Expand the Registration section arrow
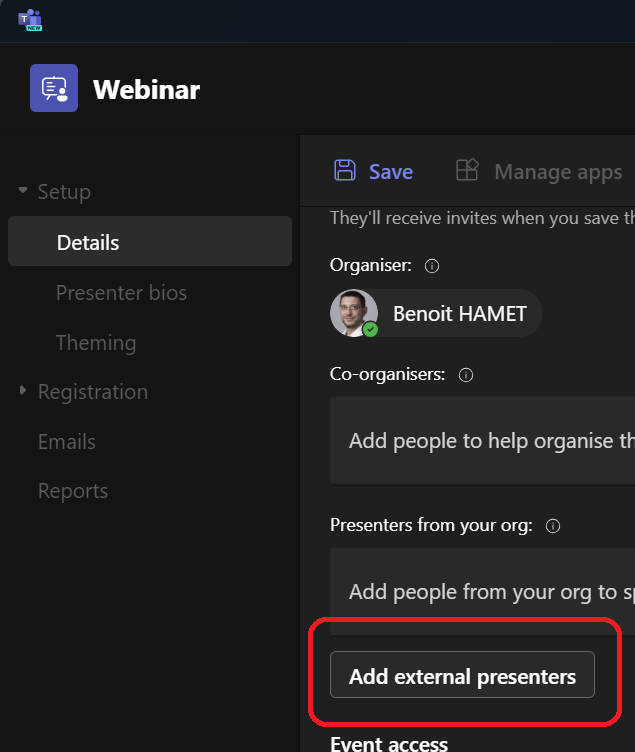 (x=23, y=390)
